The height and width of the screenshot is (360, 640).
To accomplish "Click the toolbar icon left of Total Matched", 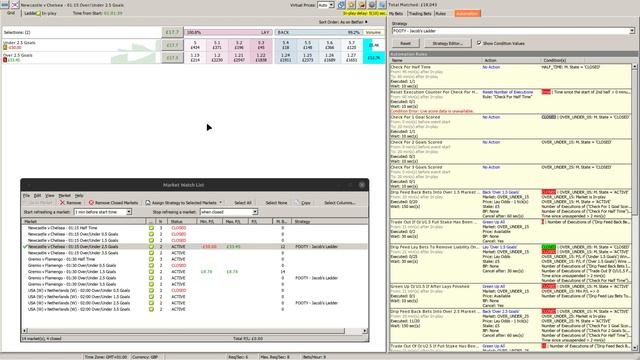I will pos(382,5).
